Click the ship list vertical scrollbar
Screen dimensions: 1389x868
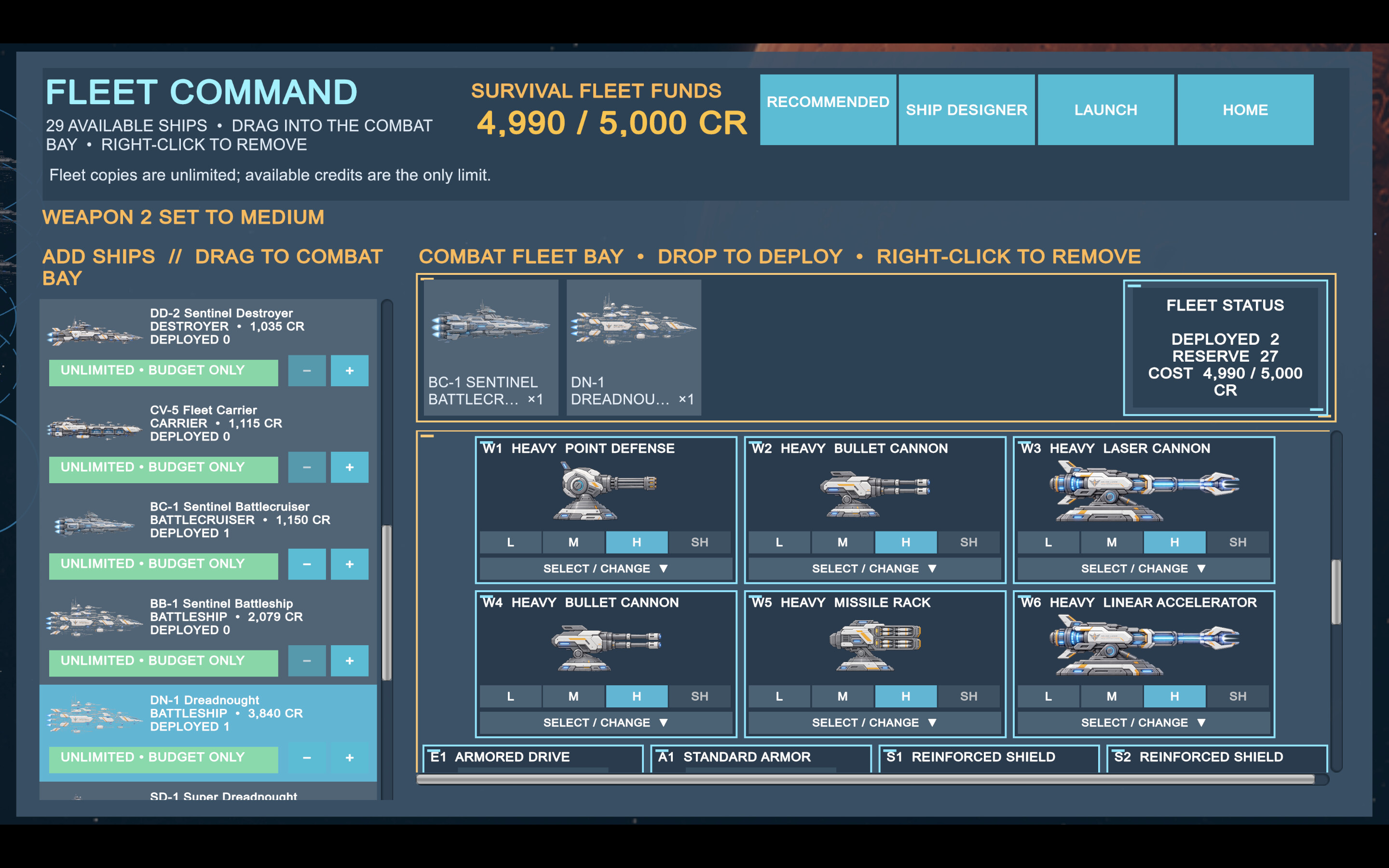click(x=387, y=603)
